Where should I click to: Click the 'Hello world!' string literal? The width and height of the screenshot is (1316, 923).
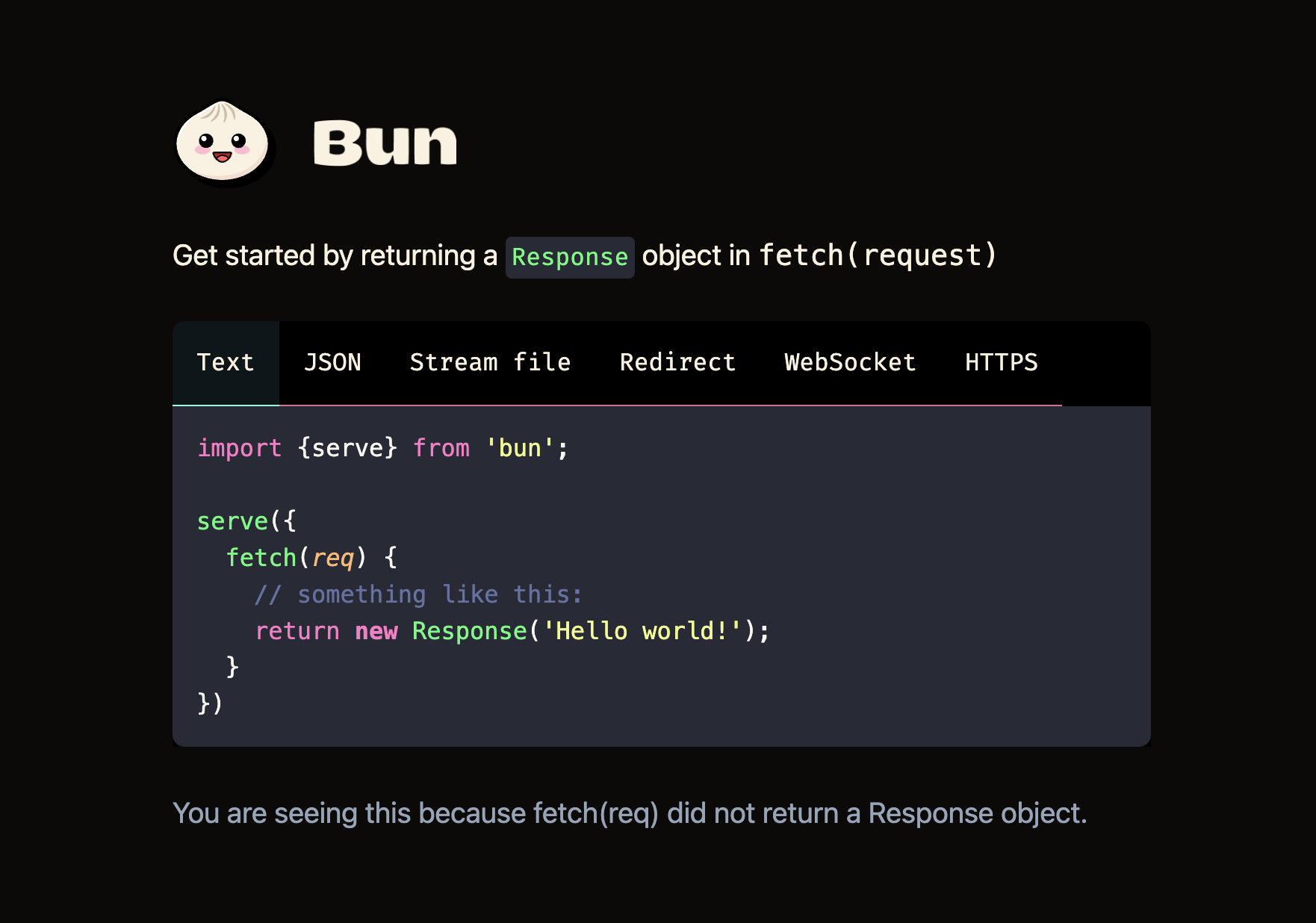(645, 630)
